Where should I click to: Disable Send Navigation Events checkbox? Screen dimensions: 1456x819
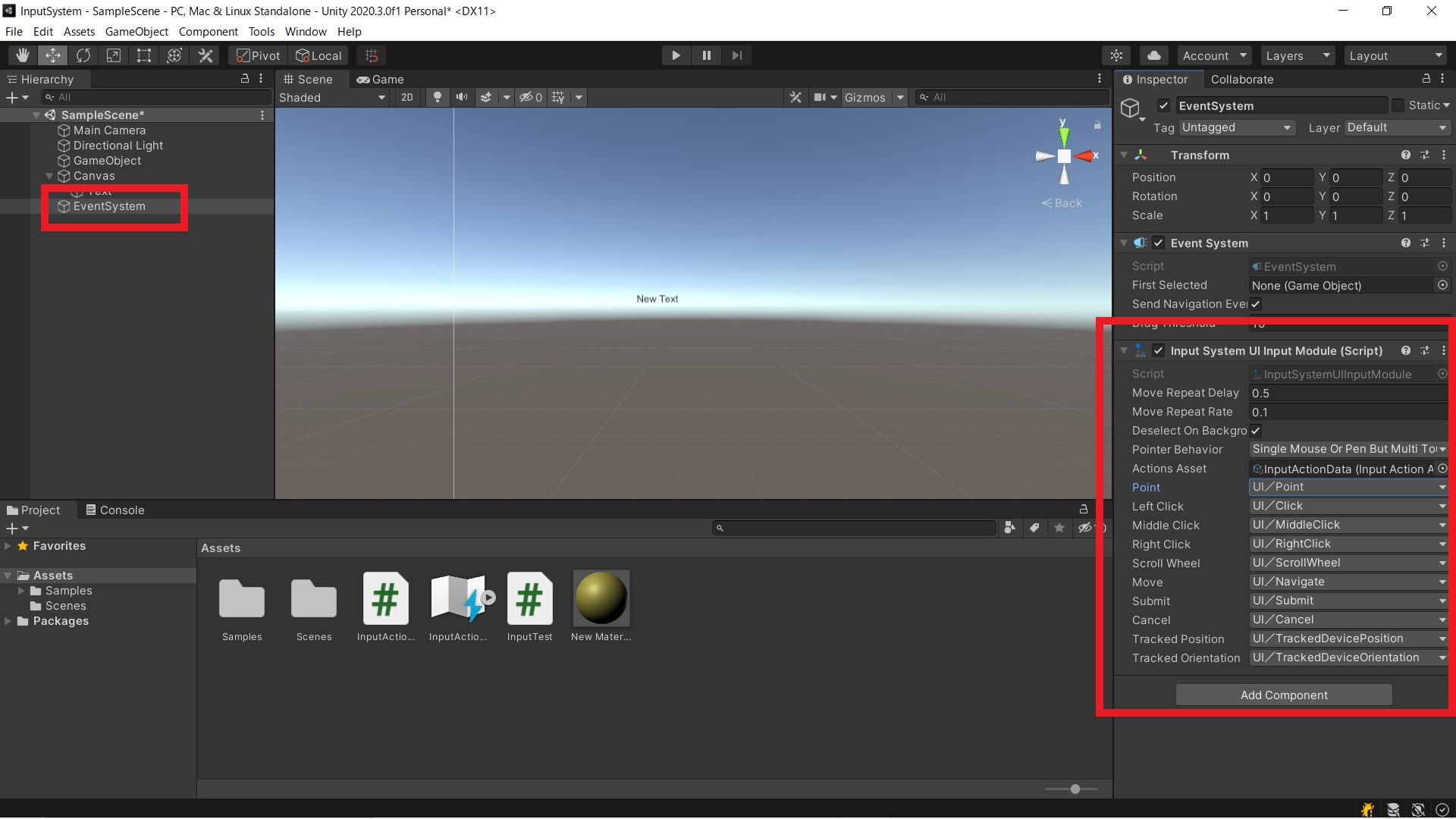point(1257,304)
